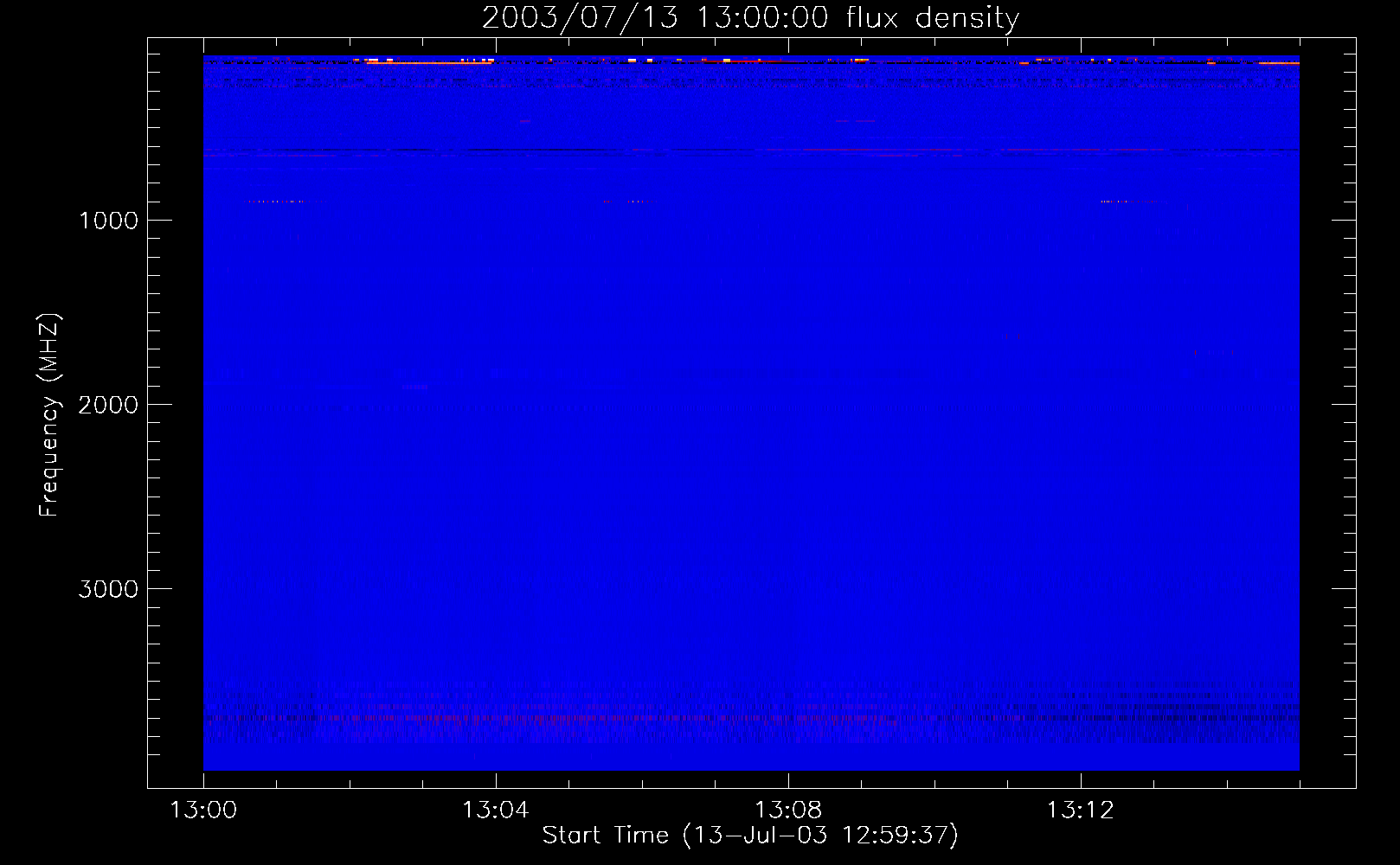Click the 2000 frequency tick label
1400x865 pixels.
pos(108,405)
